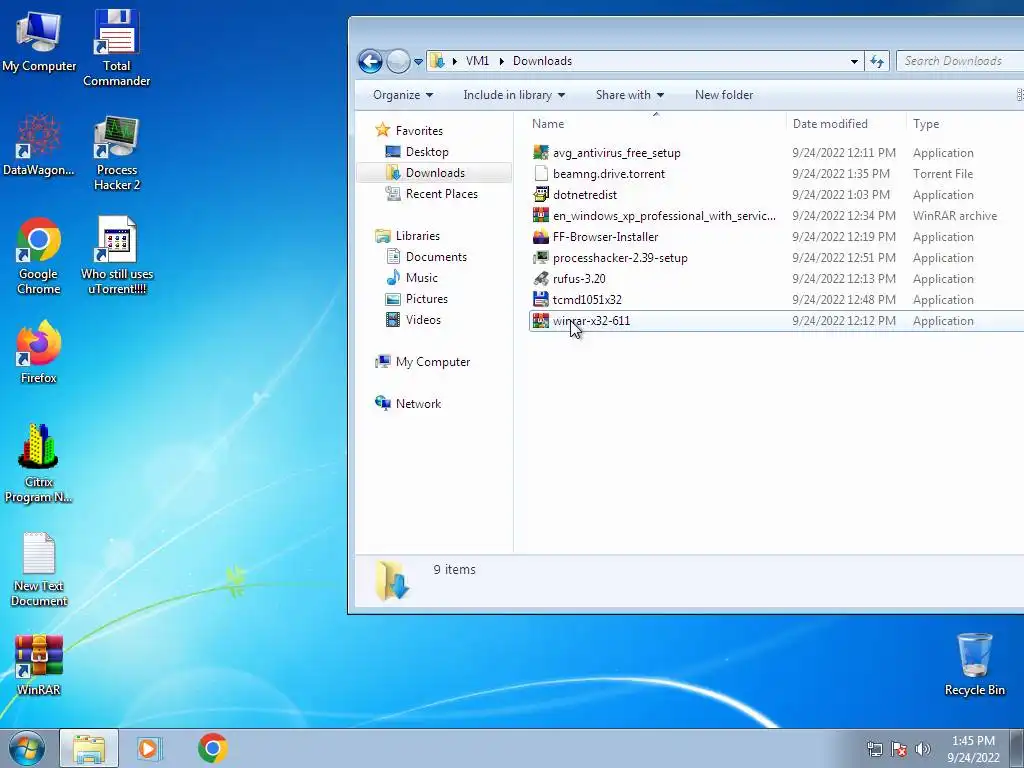The height and width of the screenshot is (768, 1024).
Task: Open the Share with dropdown
Action: [630, 95]
